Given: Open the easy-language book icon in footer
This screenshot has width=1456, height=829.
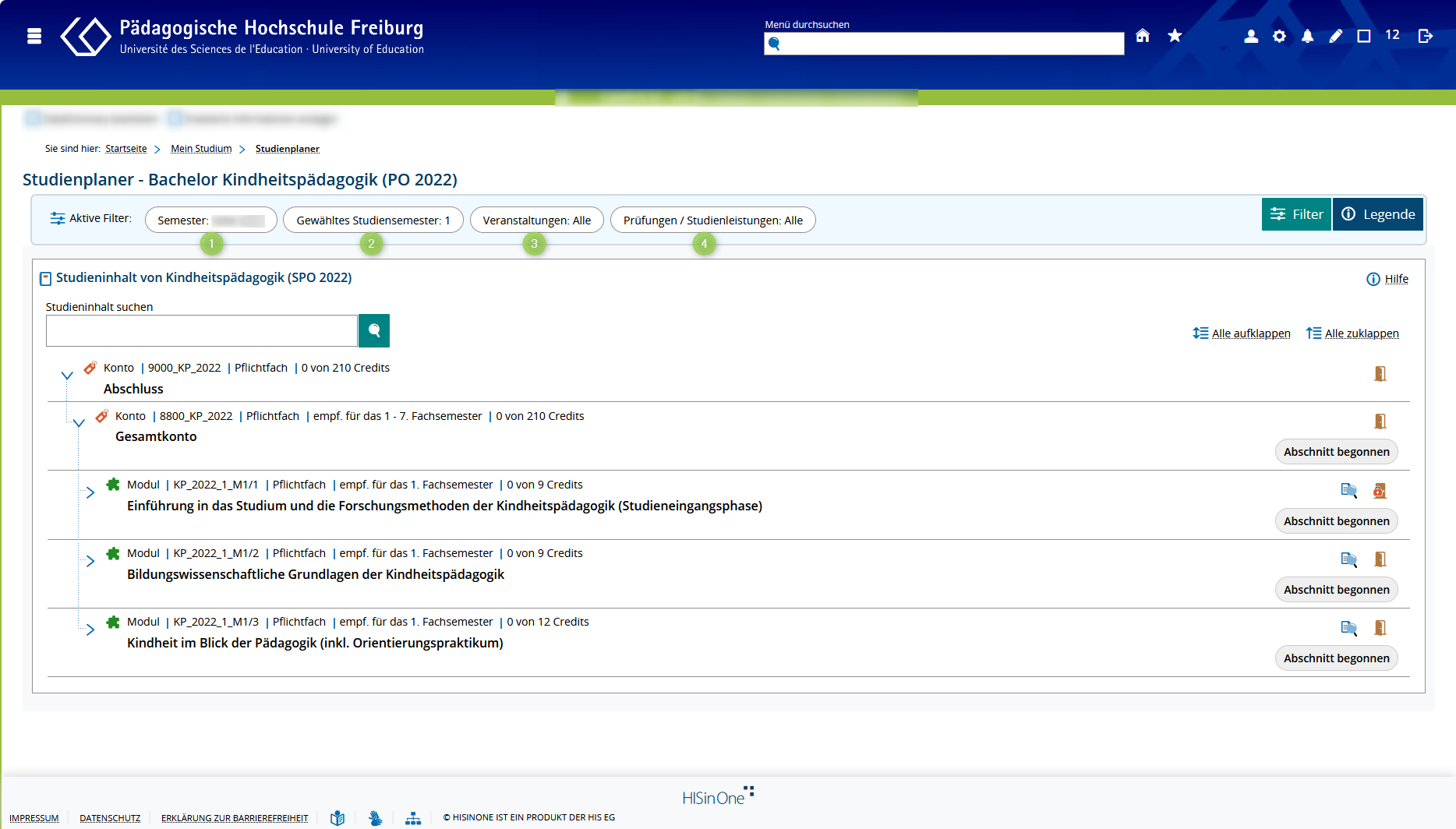Looking at the screenshot, I should click(x=337, y=818).
